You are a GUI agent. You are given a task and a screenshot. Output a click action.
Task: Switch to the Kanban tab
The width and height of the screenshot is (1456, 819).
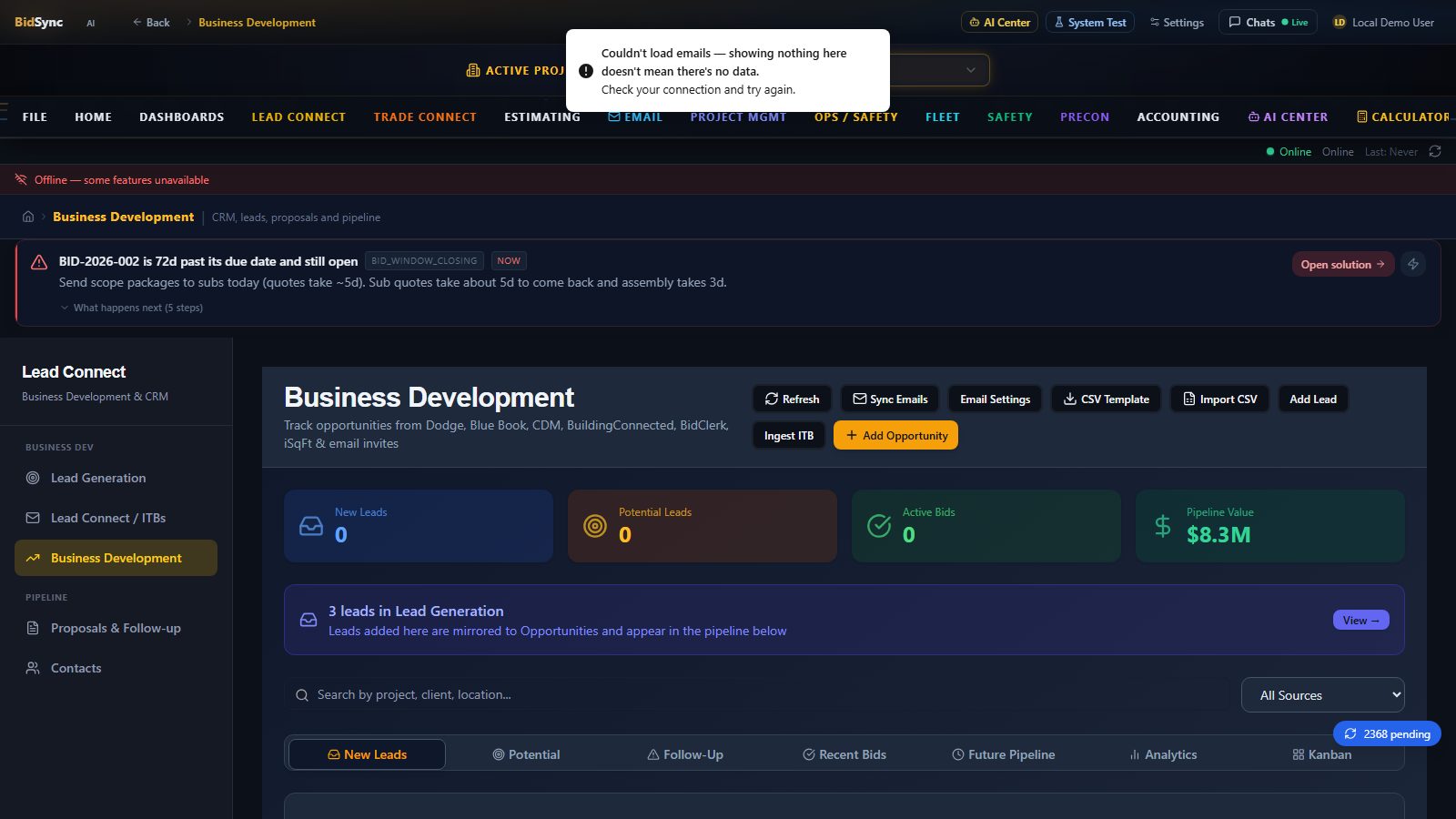[1322, 754]
